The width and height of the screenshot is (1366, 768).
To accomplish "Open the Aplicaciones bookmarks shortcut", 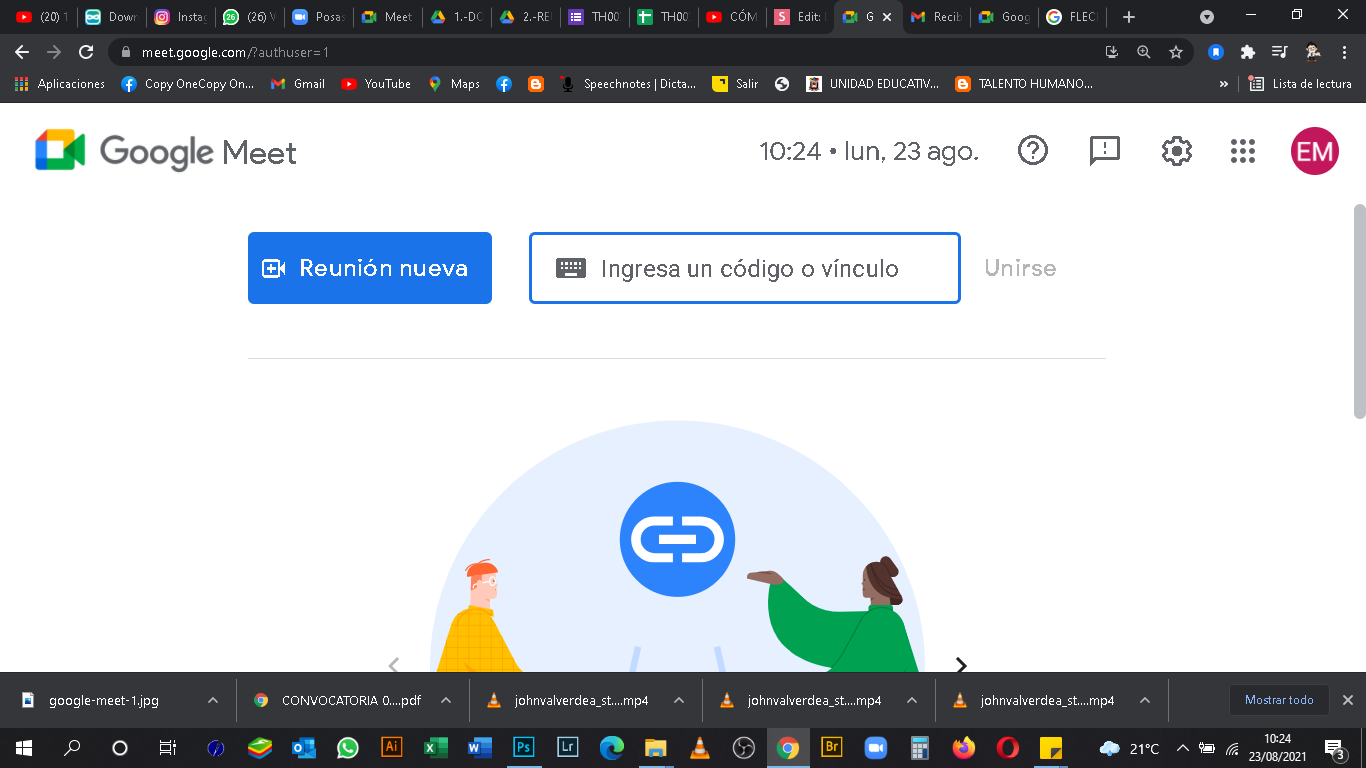I will (x=60, y=84).
